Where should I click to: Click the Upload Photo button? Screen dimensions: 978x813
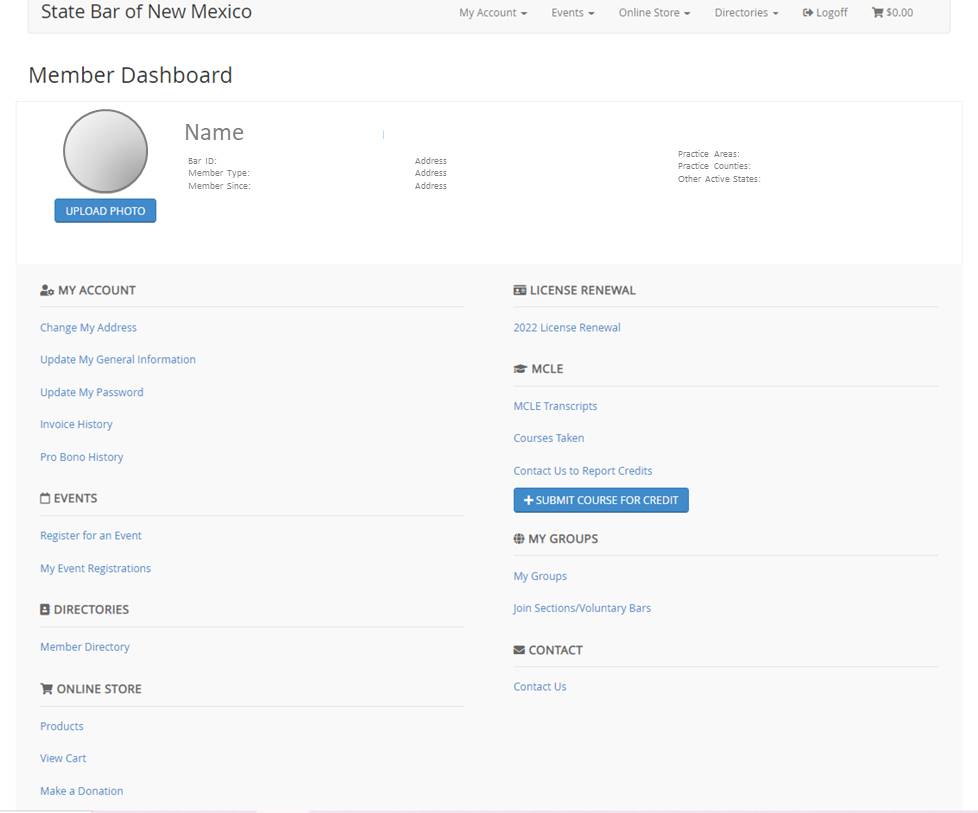105,211
